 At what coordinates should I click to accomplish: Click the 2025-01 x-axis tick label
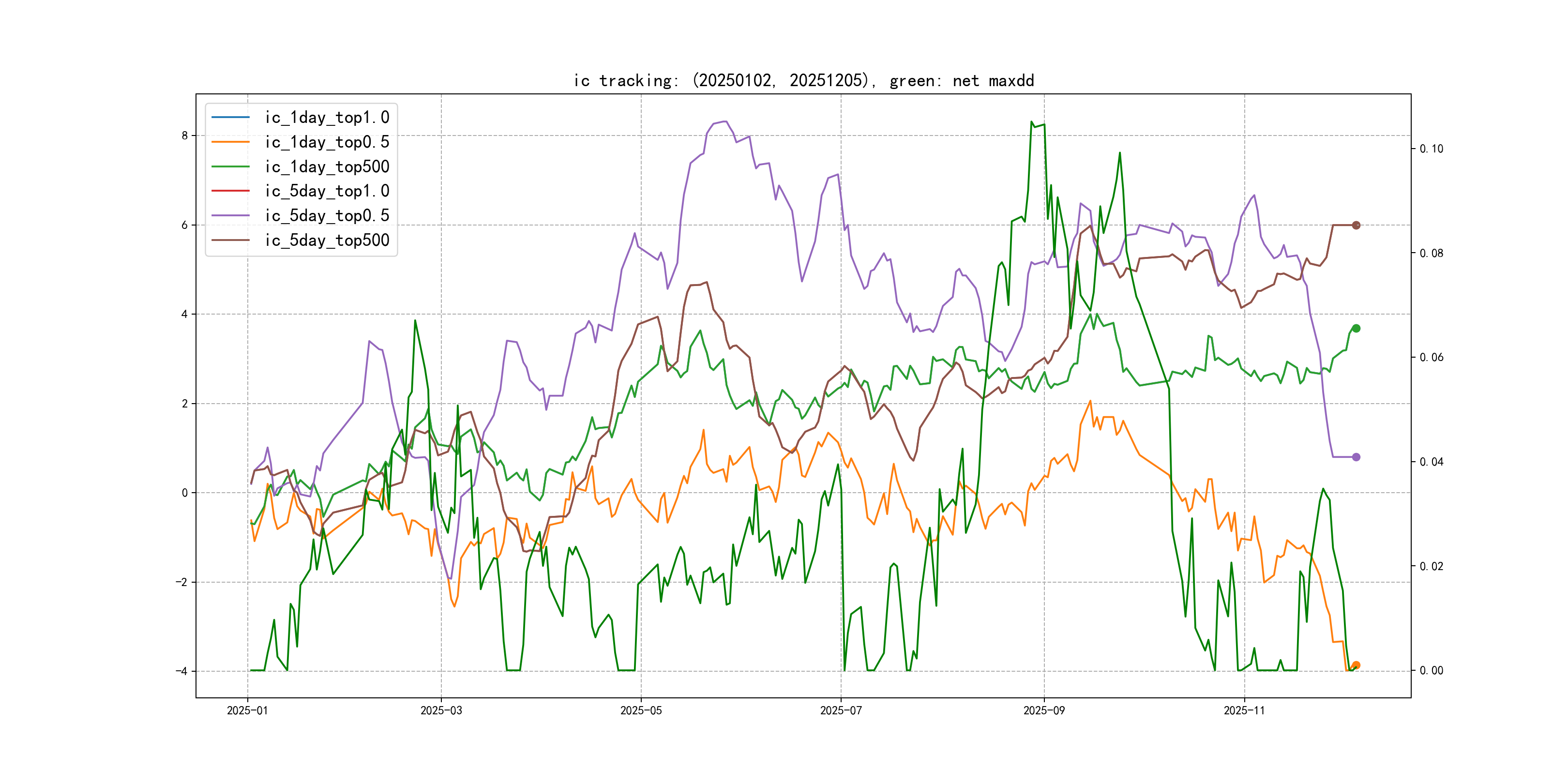point(247,710)
